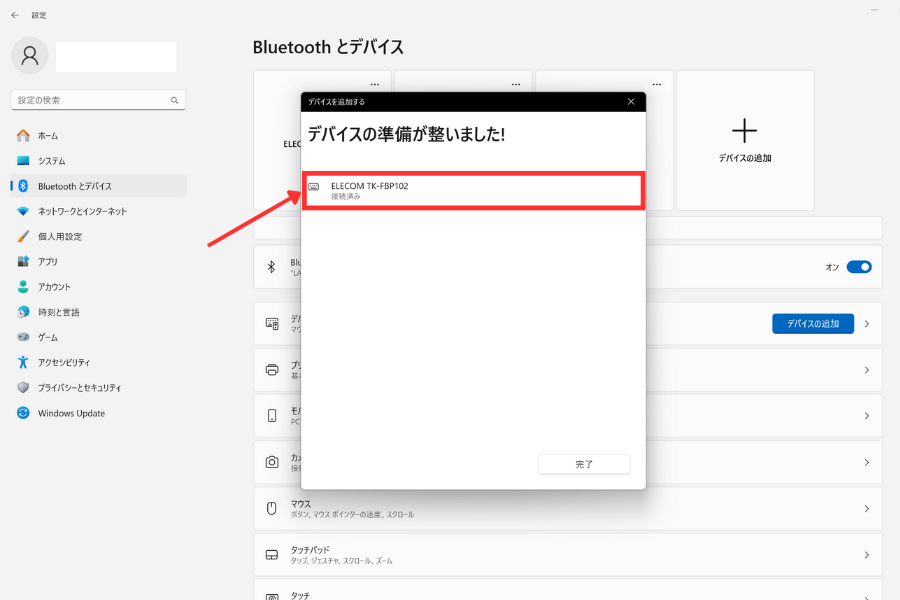Screen dimensions: 900x600
Task: Click the blue デバイスの追加 button
Action: click(813, 324)
